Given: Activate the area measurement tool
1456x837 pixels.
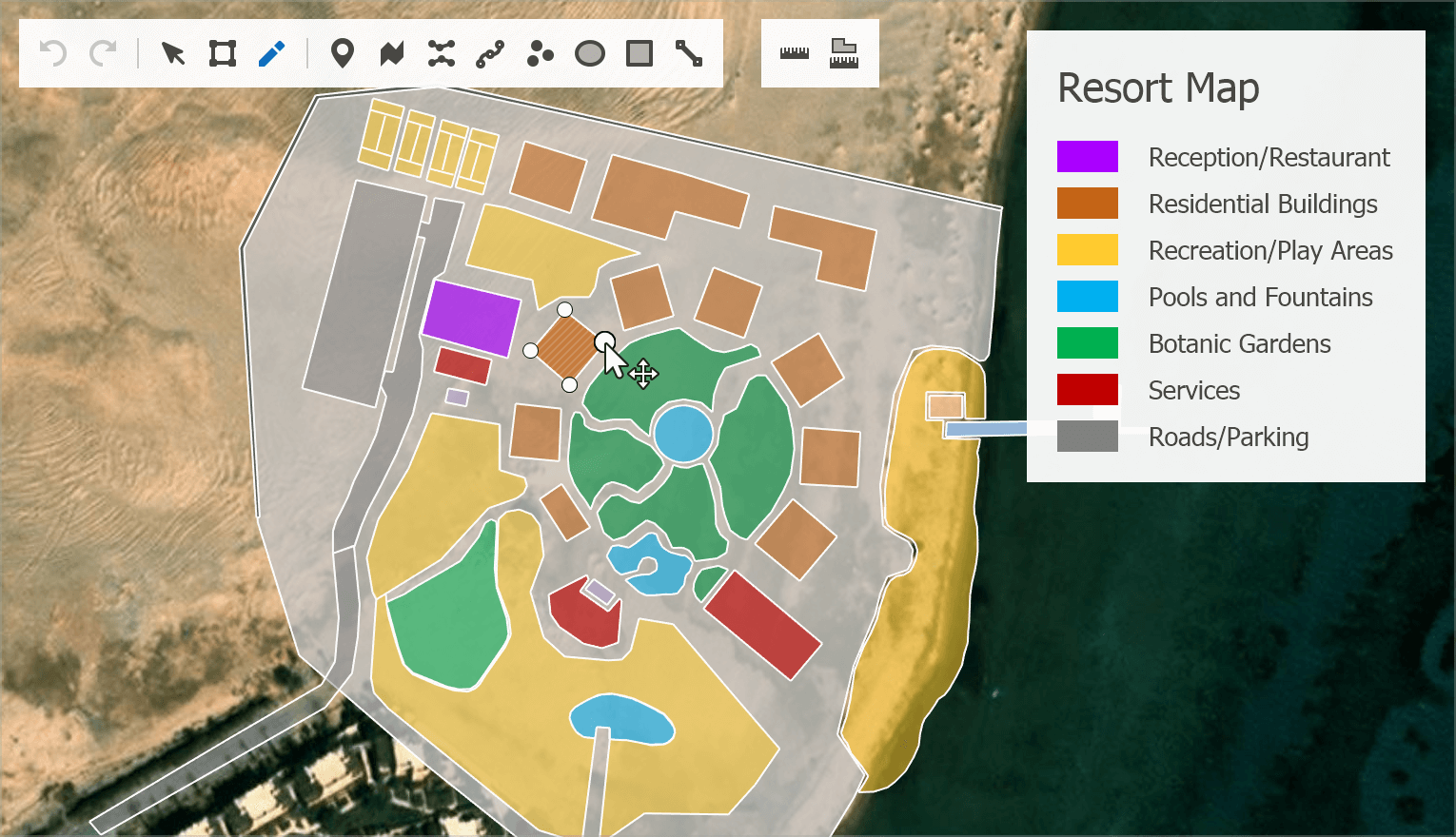Looking at the screenshot, I should click(844, 53).
